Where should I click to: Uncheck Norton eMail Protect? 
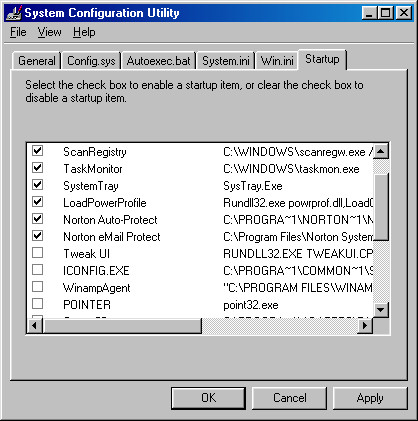(x=38, y=236)
